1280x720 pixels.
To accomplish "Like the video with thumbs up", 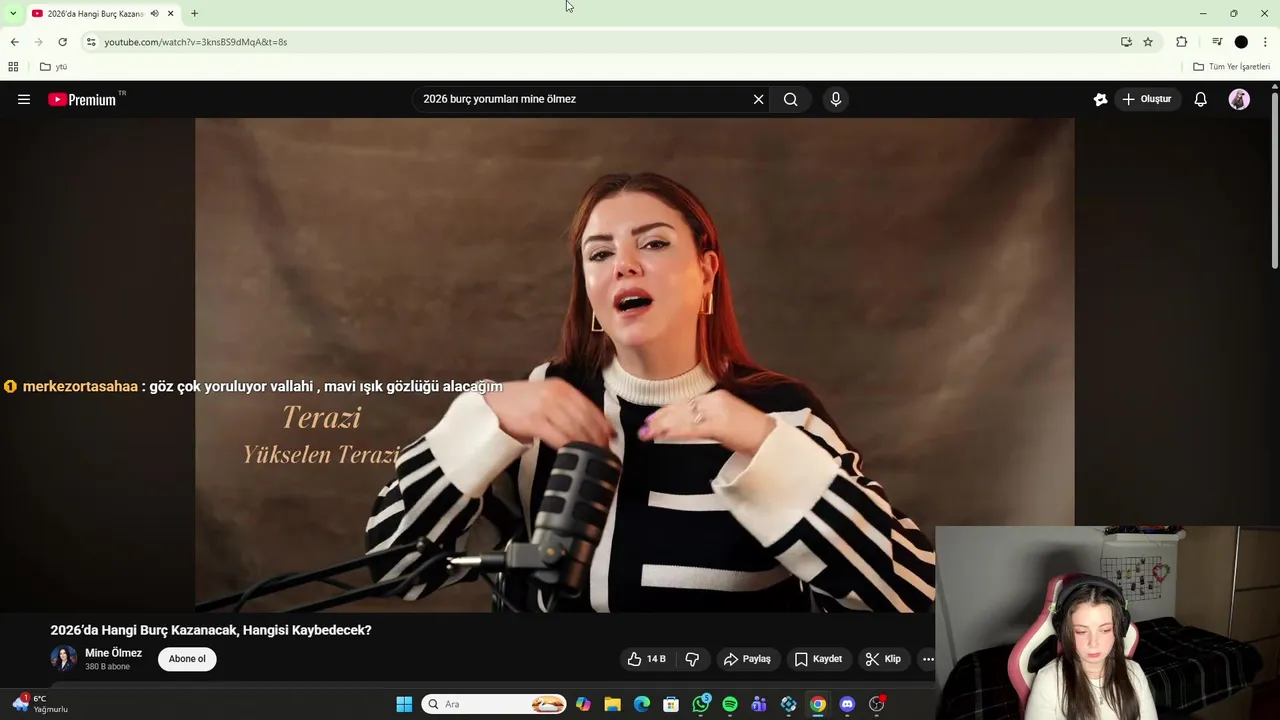I will point(646,659).
